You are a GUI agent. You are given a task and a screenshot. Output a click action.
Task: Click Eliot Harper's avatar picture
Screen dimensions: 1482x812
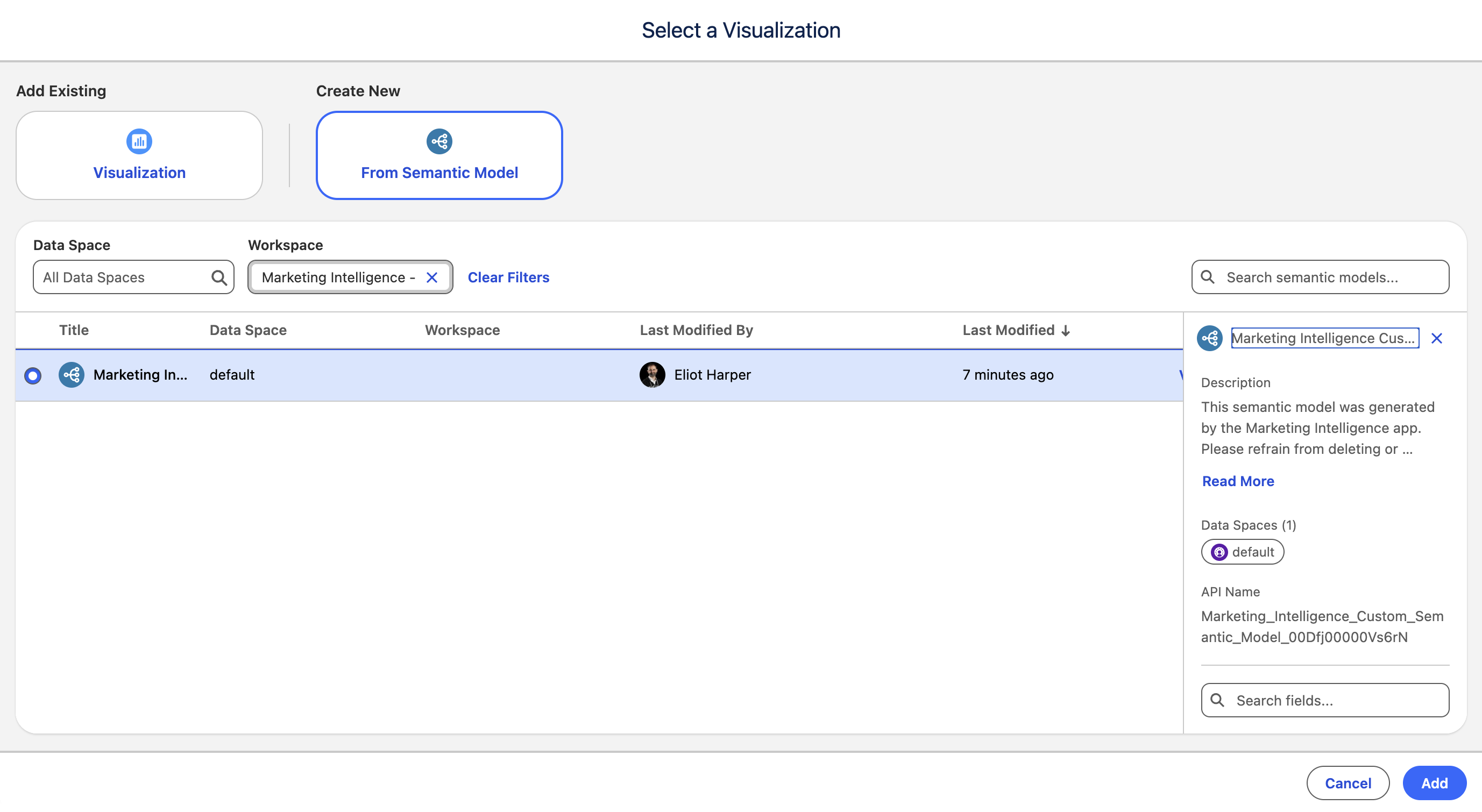(653, 375)
